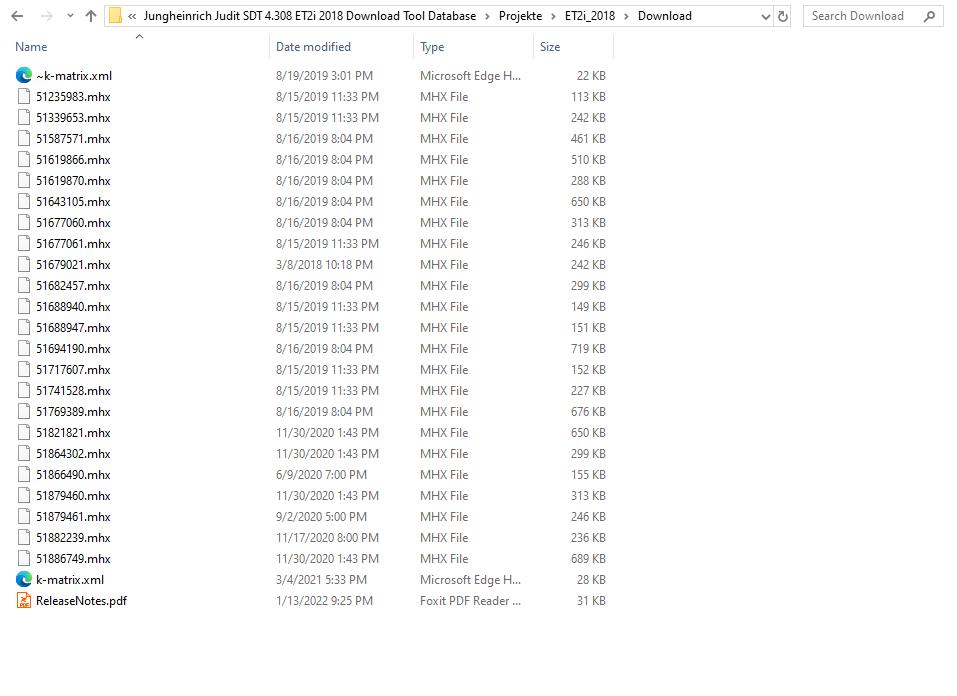Select file name 51879461.mhx
957x696 pixels.
73,517
